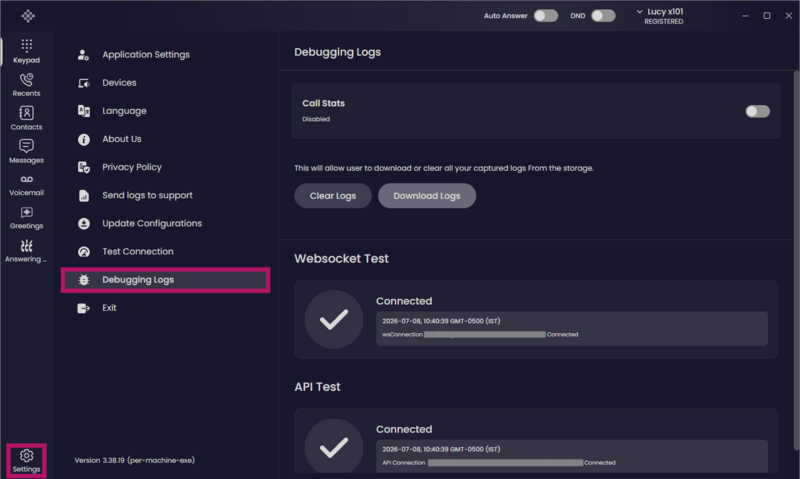The height and width of the screenshot is (479, 800).
Task: Click the Application Settings icon
Action: point(84,55)
